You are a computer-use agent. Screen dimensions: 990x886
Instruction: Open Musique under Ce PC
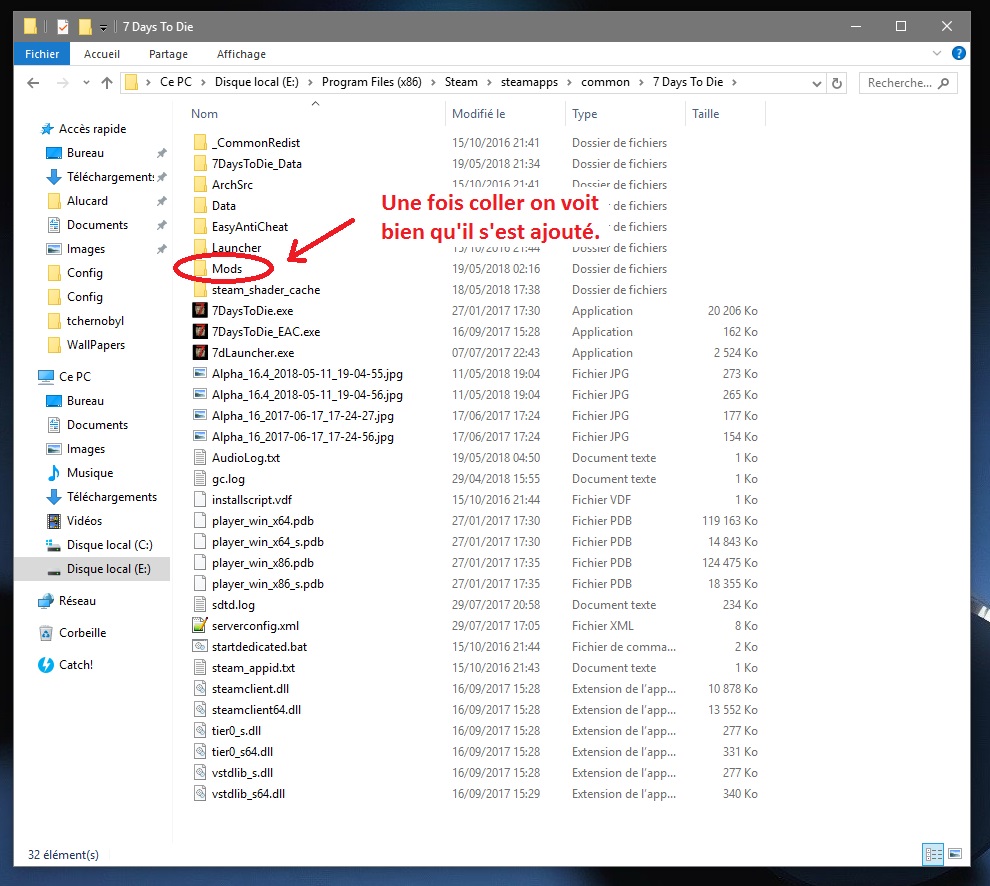point(90,473)
